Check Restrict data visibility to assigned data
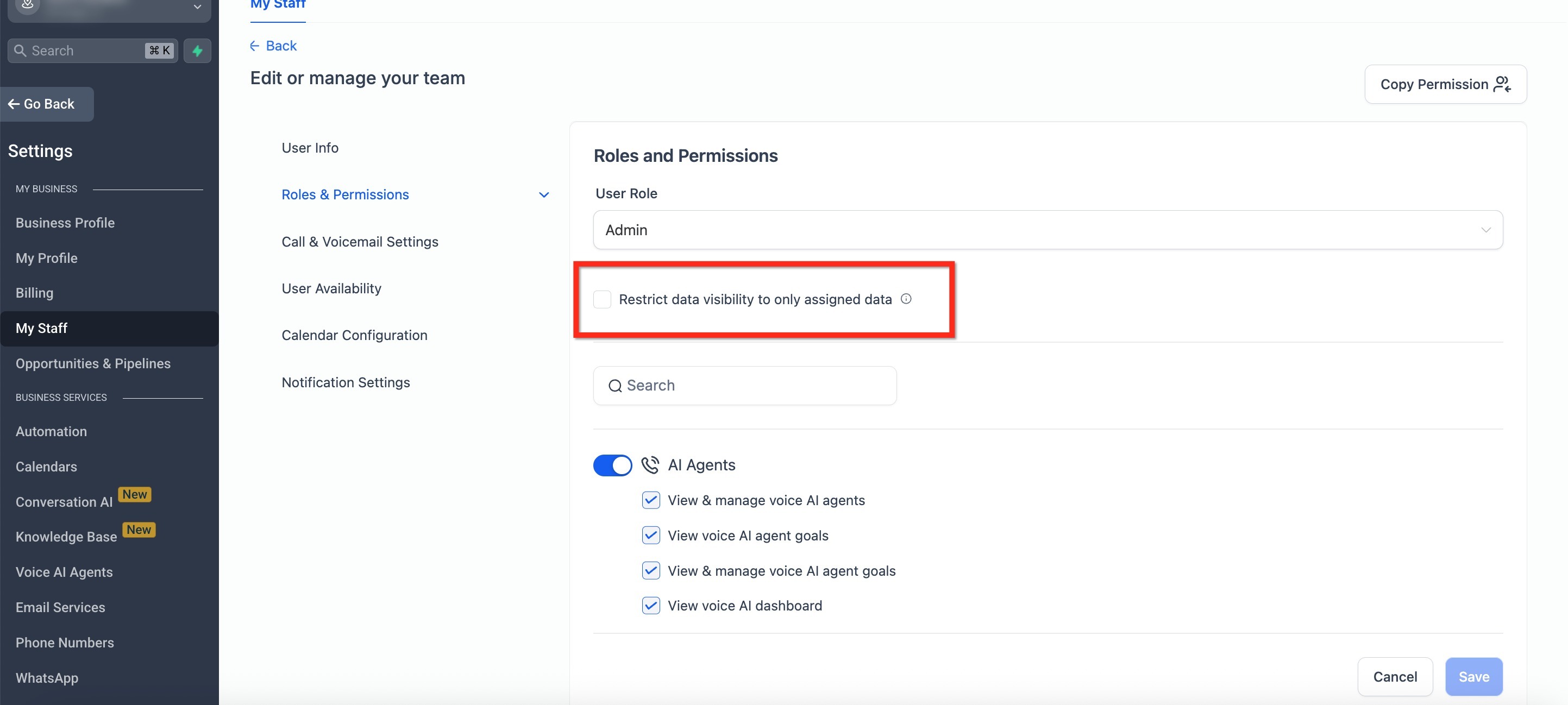Screen dimensions: 1568x705 [602, 299]
